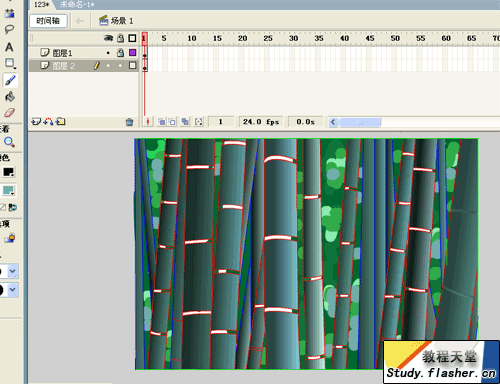This screenshot has height=384, width=500.
Task: Enable Onion Skin Outlines
Action: [172, 122]
